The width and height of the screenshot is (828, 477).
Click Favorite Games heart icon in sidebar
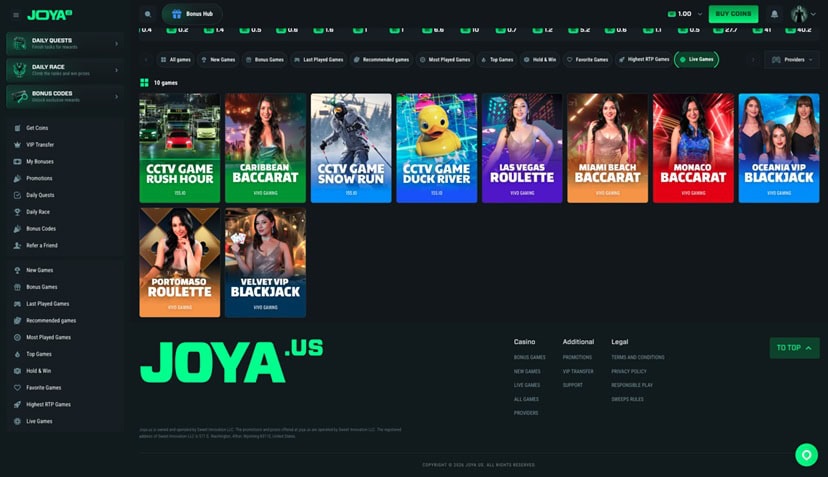tap(17, 388)
